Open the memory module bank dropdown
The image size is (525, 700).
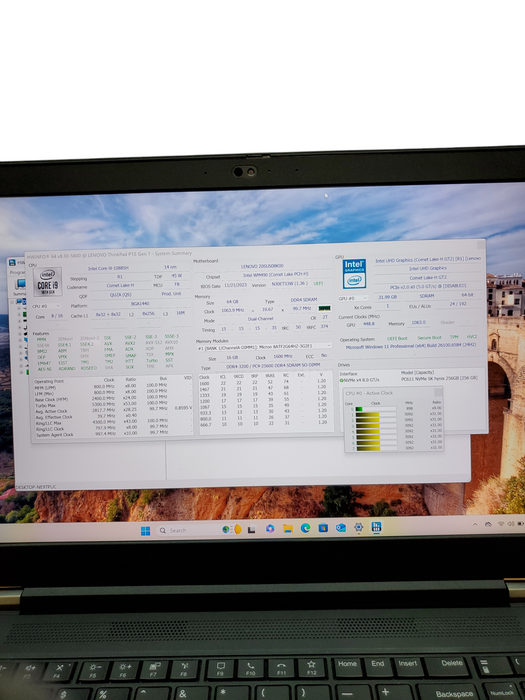click(264, 346)
